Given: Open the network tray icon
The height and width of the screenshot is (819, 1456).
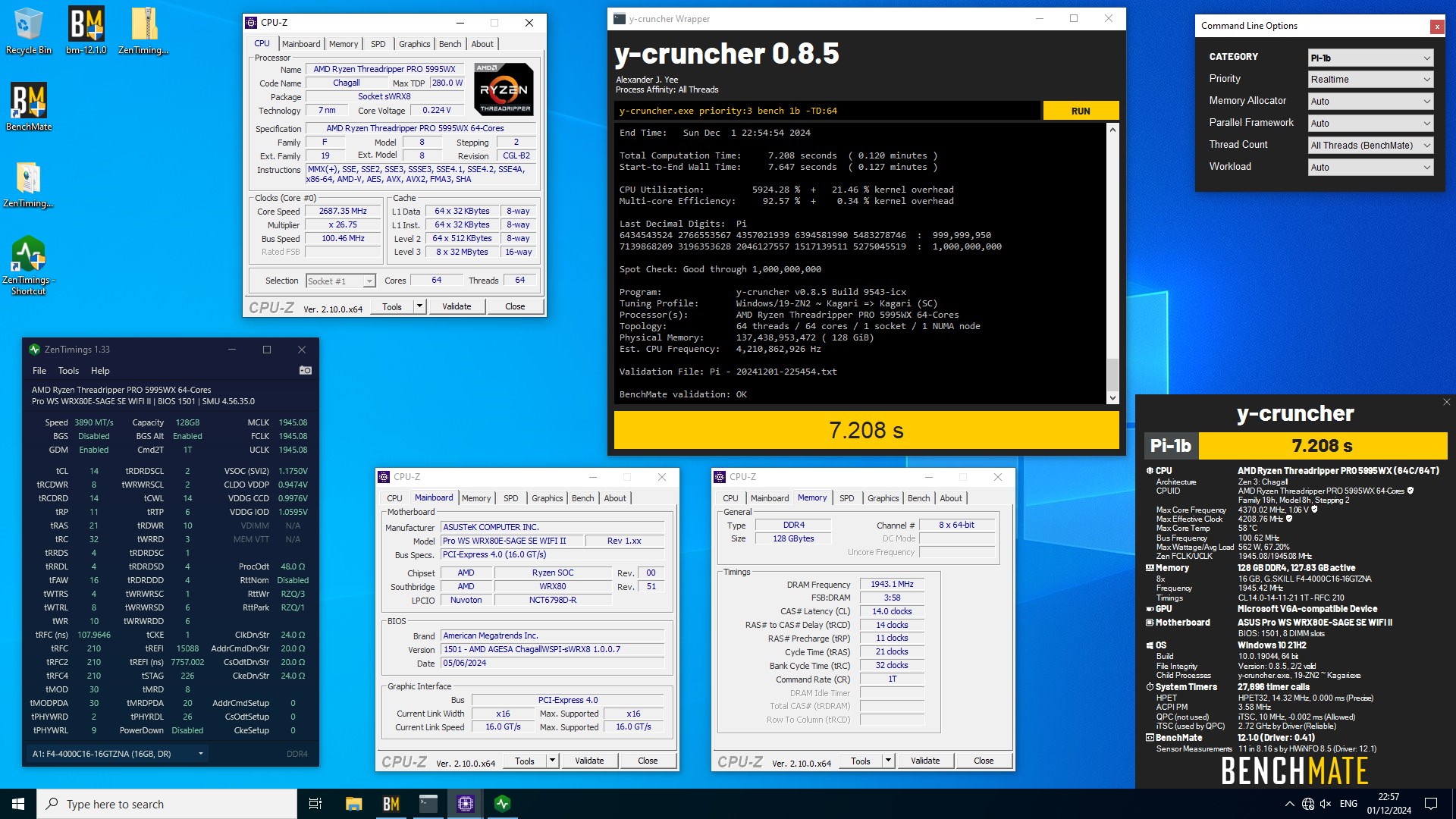Looking at the screenshot, I should click(x=1308, y=804).
